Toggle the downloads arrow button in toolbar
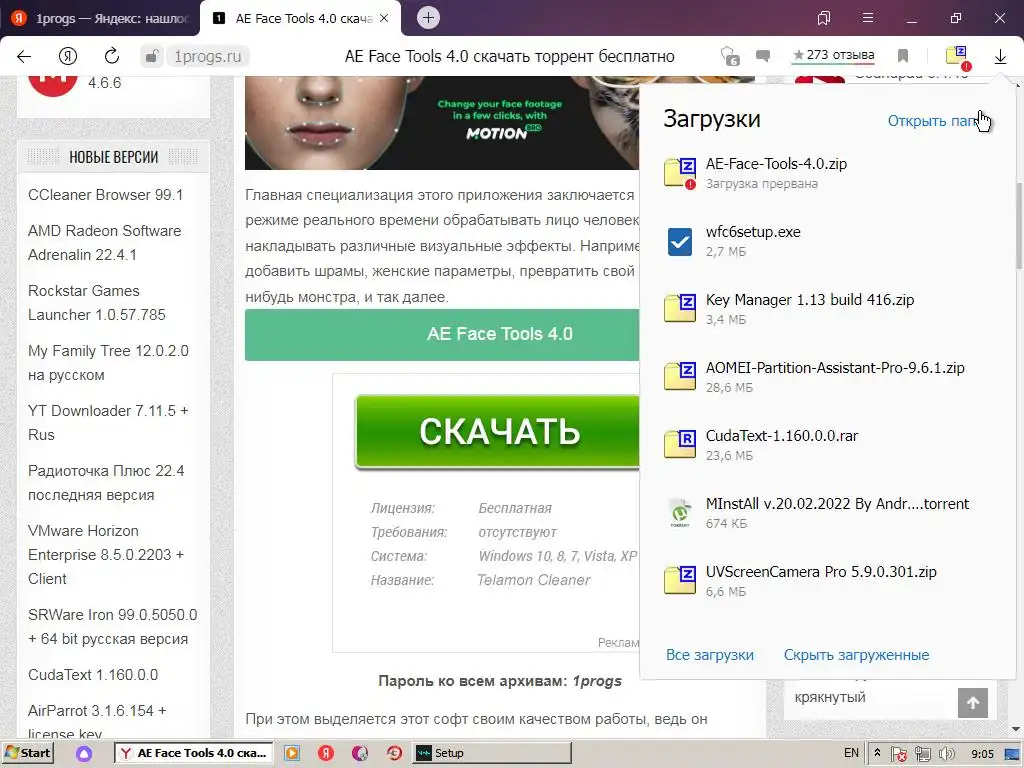The height and width of the screenshot is (768, 1024). 1000,57
